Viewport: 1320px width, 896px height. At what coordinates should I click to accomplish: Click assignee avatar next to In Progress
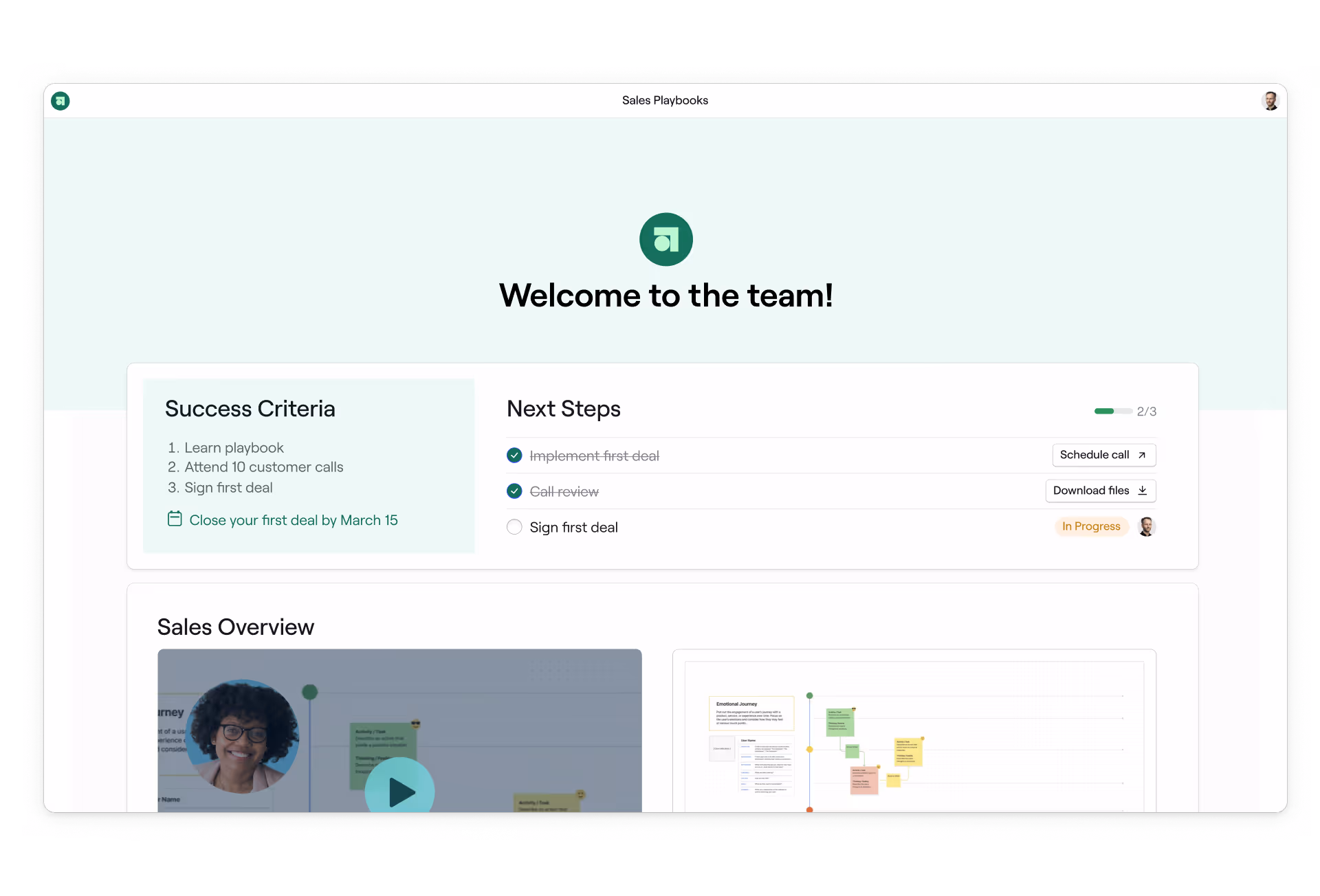pyautogui.click(x=1146, y=527)
